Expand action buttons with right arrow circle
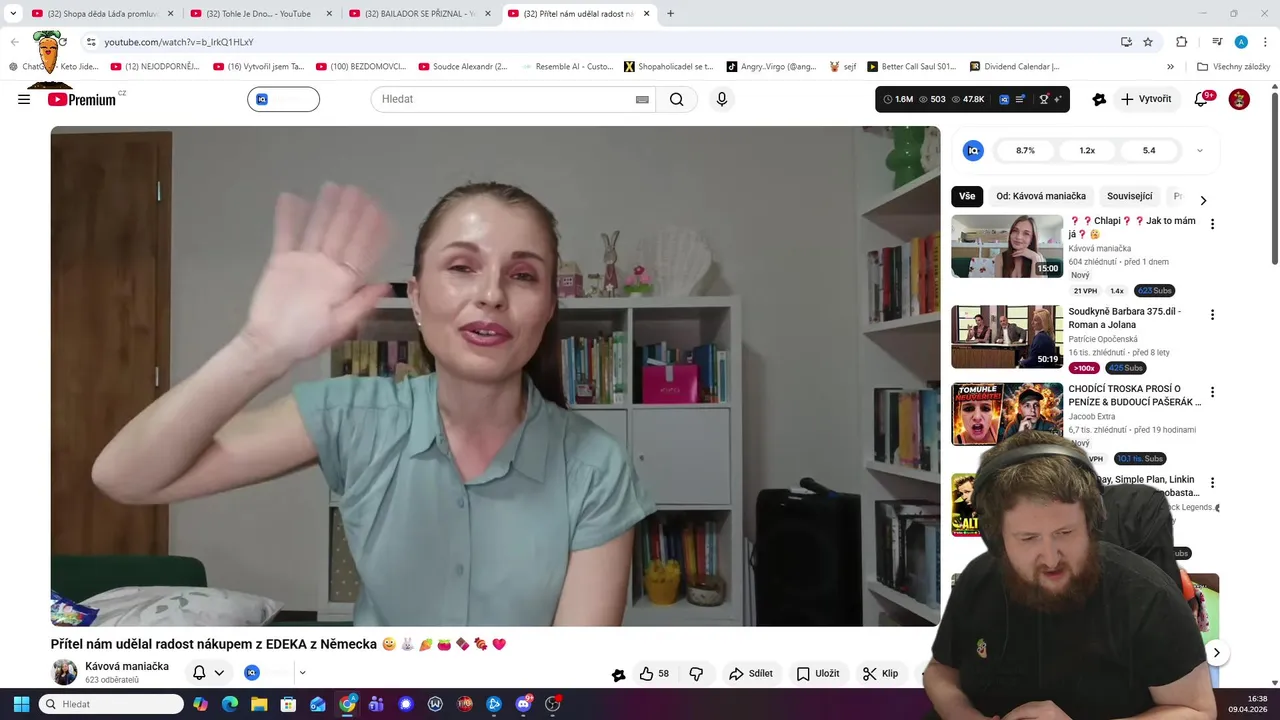The width and height of the screenshot is (1280, 720). 1216,653
